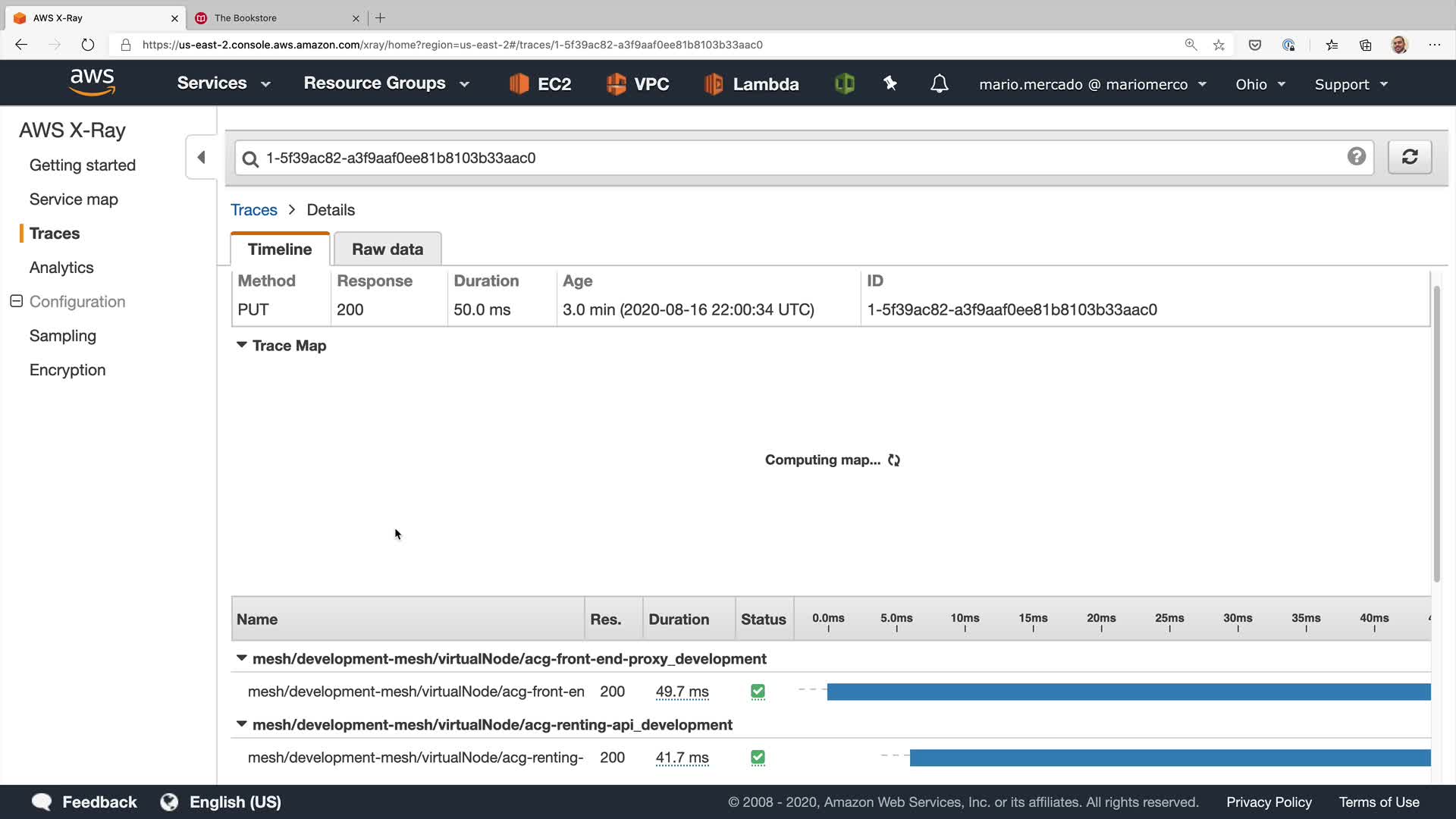Open the notifications bell icon
The height and width of the screenshot is (819, 1456).
coord(939,83)
